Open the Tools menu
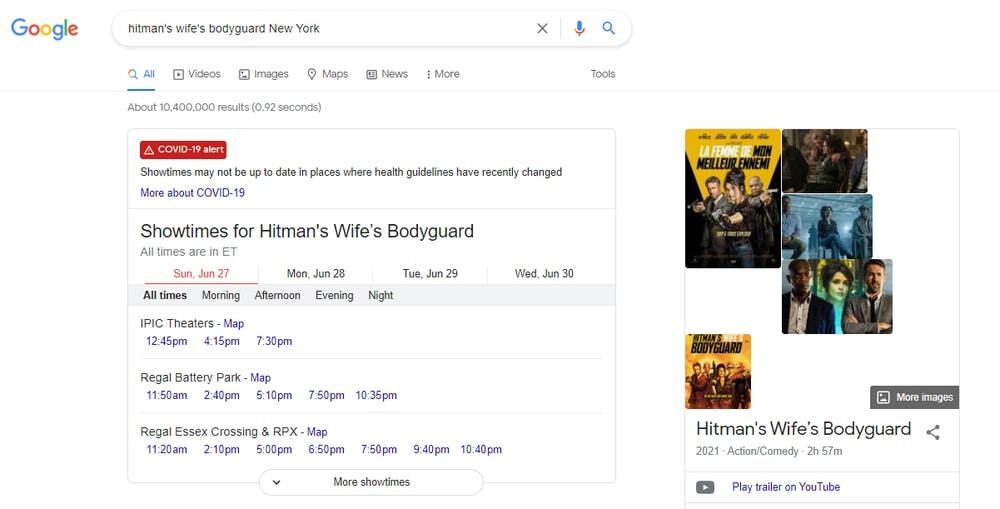 (x=603, y=74)
